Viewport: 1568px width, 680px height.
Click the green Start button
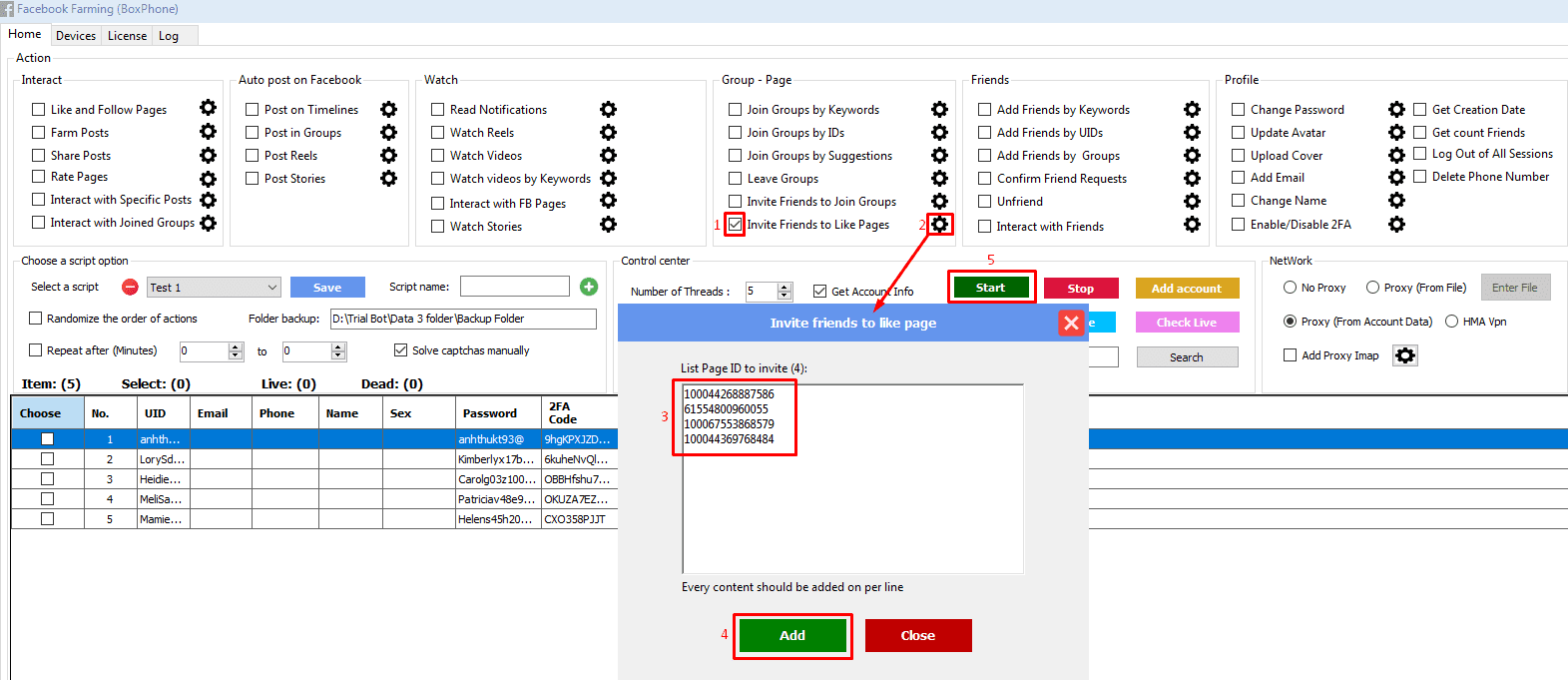[x=991, y=288]
